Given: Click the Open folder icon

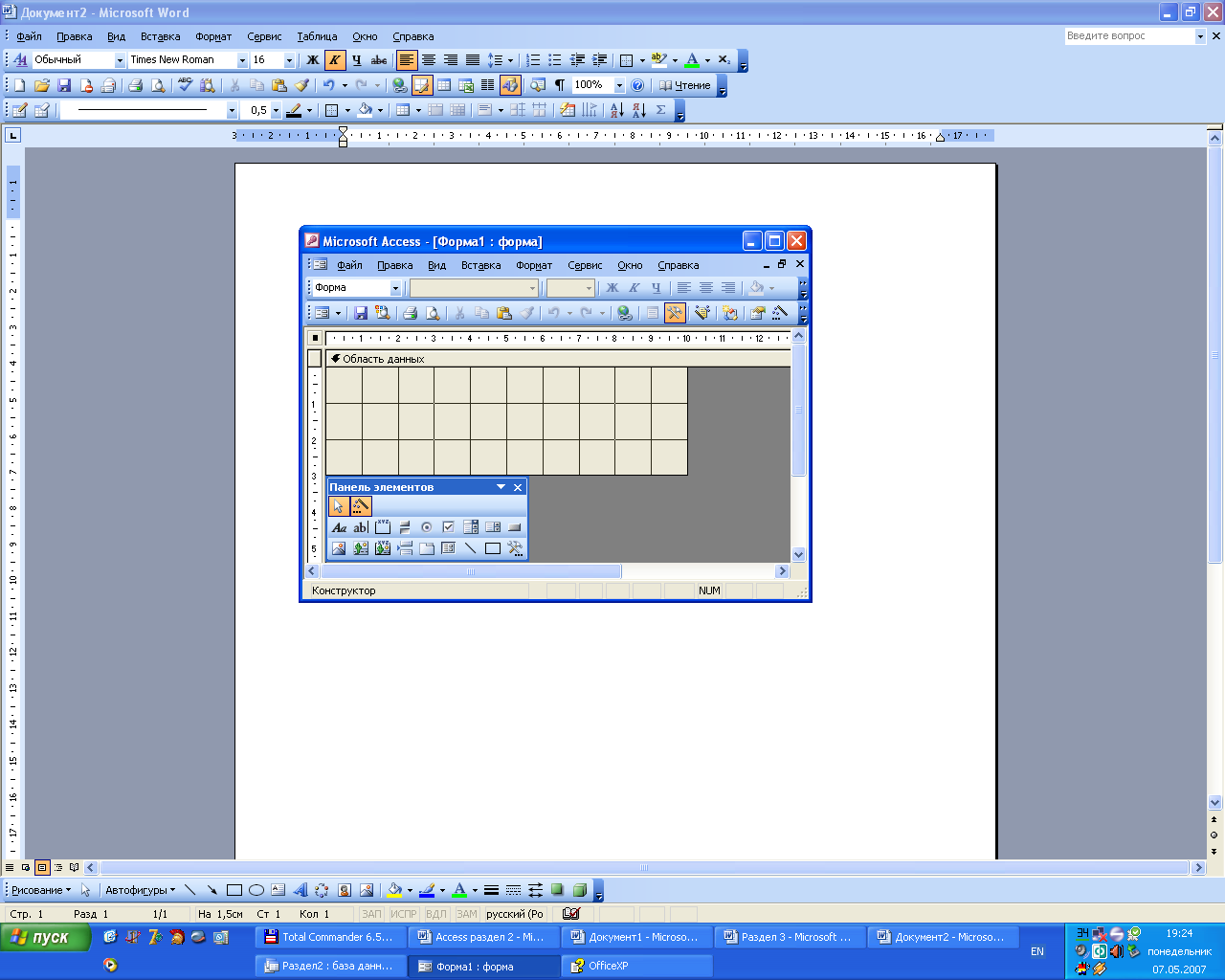Looking at the screenshot, I should pos(42,85).
